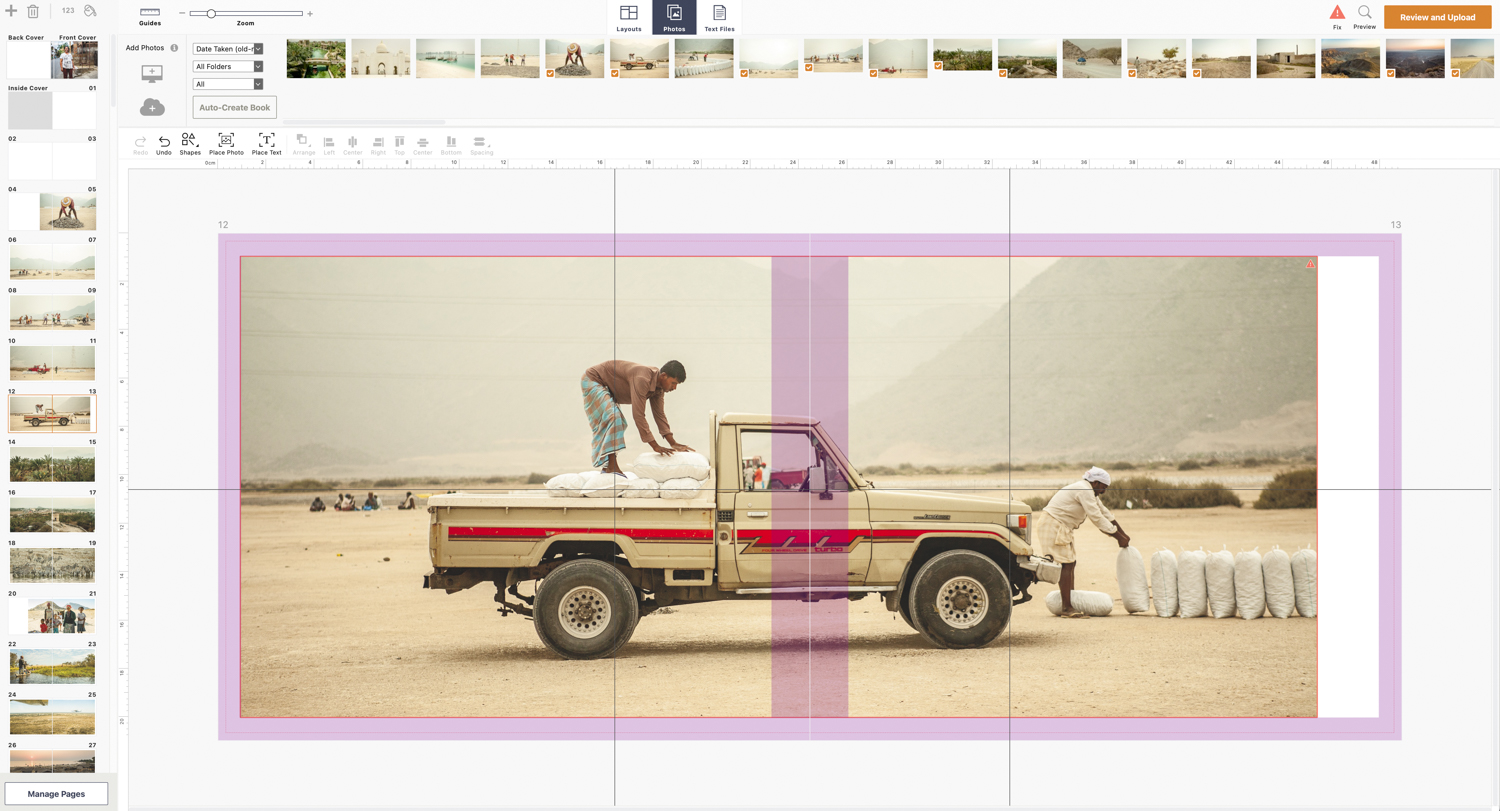The image size is (1500, 811).
Task: Click the trash delete page icon
Action: click(x=33, y=11)
